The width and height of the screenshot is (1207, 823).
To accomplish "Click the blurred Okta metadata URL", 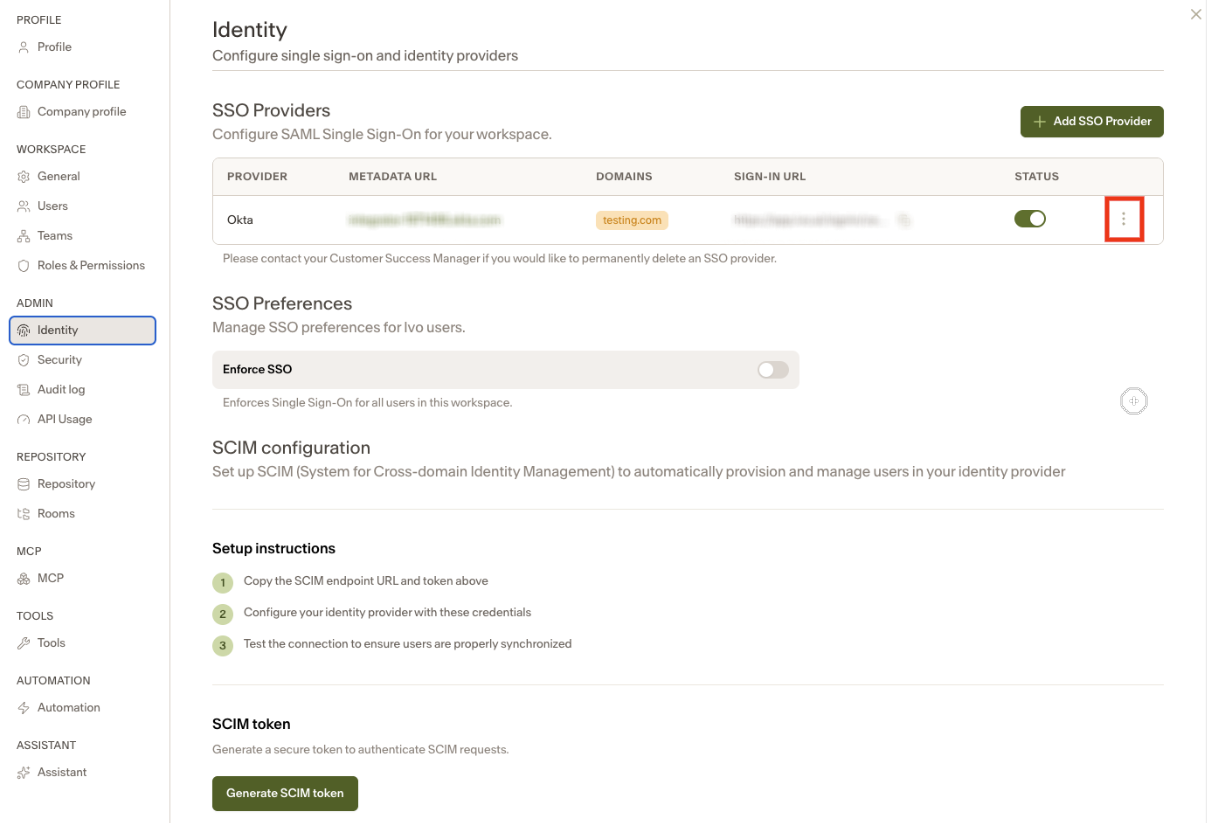I will pyautogui.click(x=424, y=219).
